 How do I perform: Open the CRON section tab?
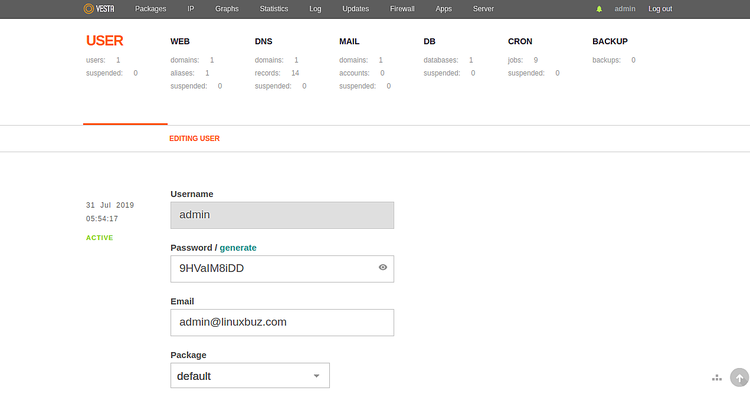520,42
